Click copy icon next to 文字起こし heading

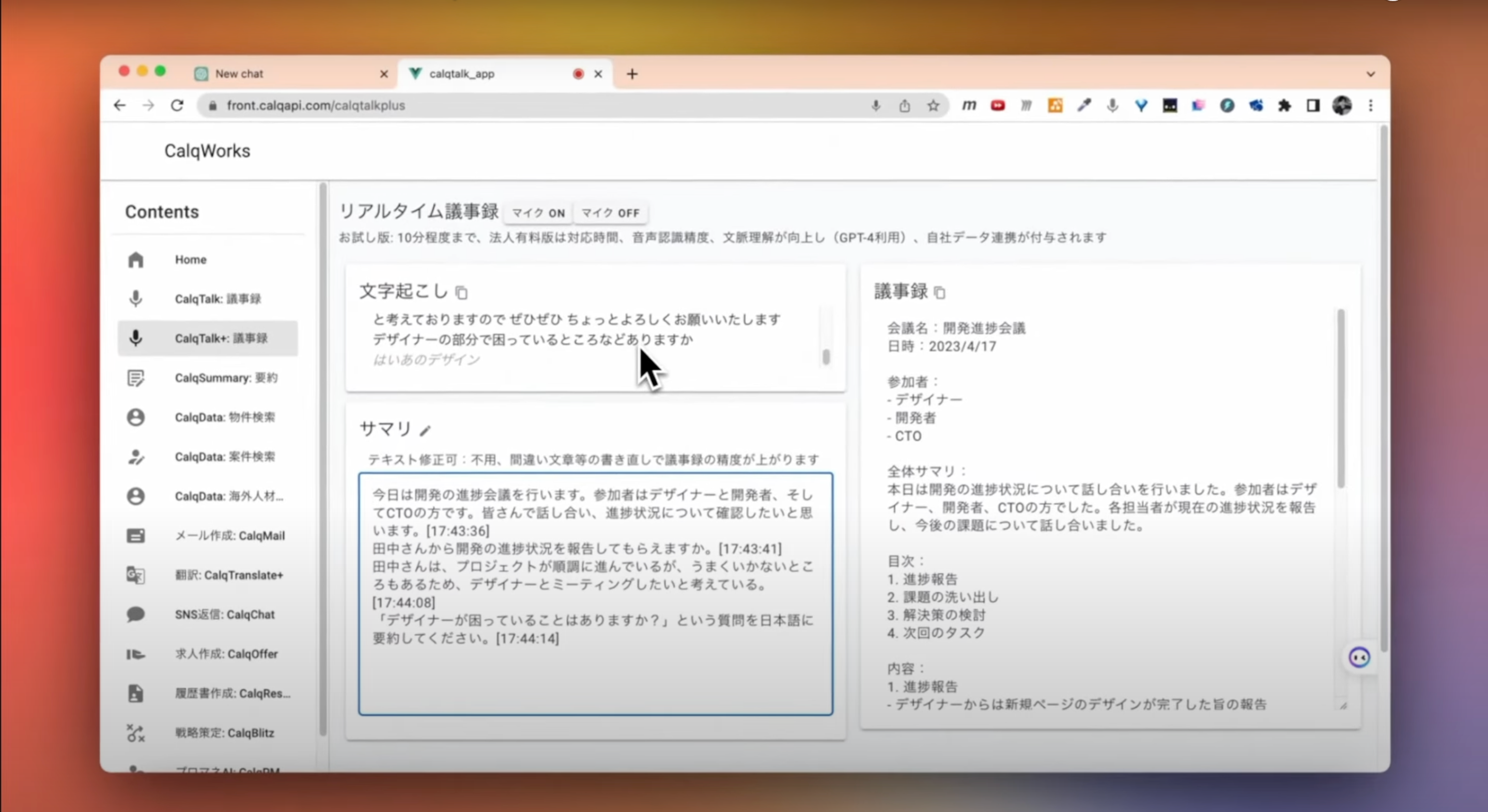[461, 293]
